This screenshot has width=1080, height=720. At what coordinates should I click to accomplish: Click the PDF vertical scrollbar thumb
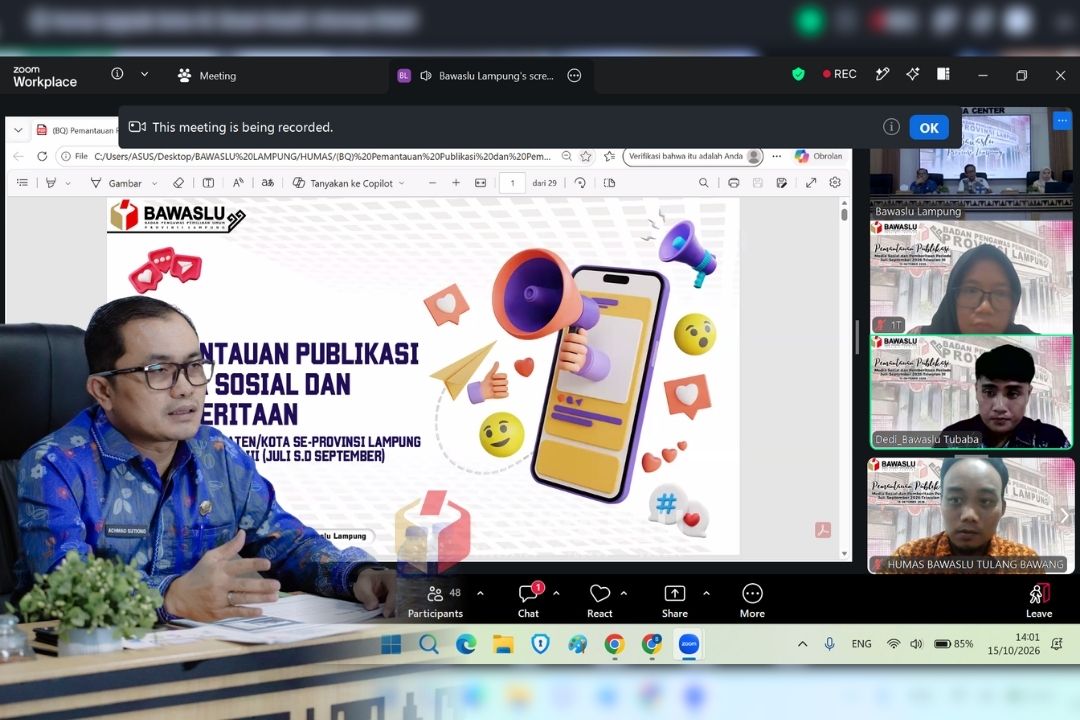(x=844, y=214)
